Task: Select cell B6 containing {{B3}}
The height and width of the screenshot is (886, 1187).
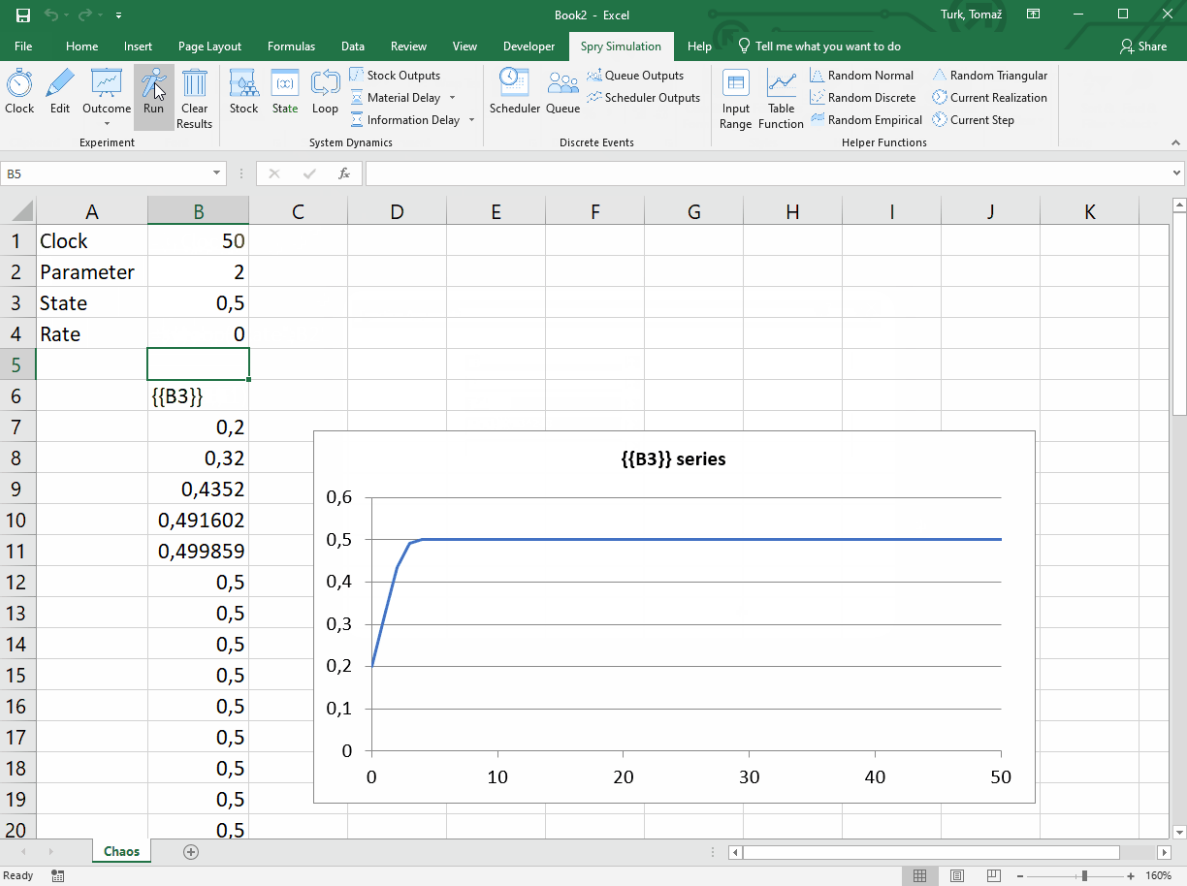Action: [198, 396]
